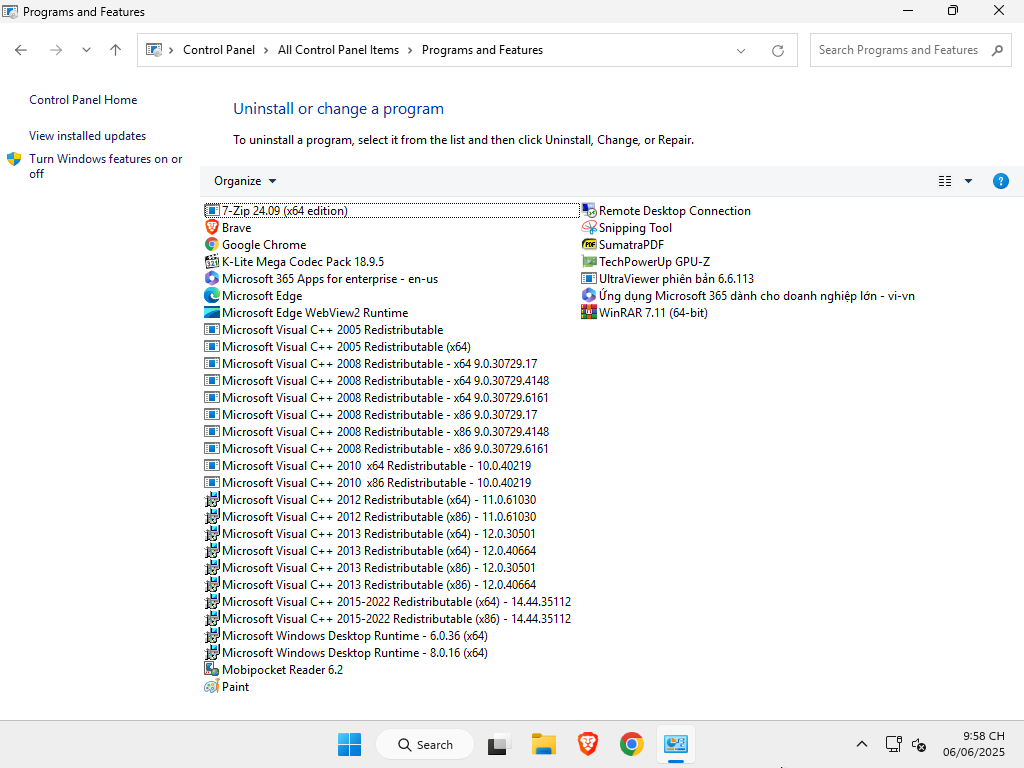Show hidden system tray icons
The height and width of the screenshot is (768, 1024).
[x=862, y=744]
